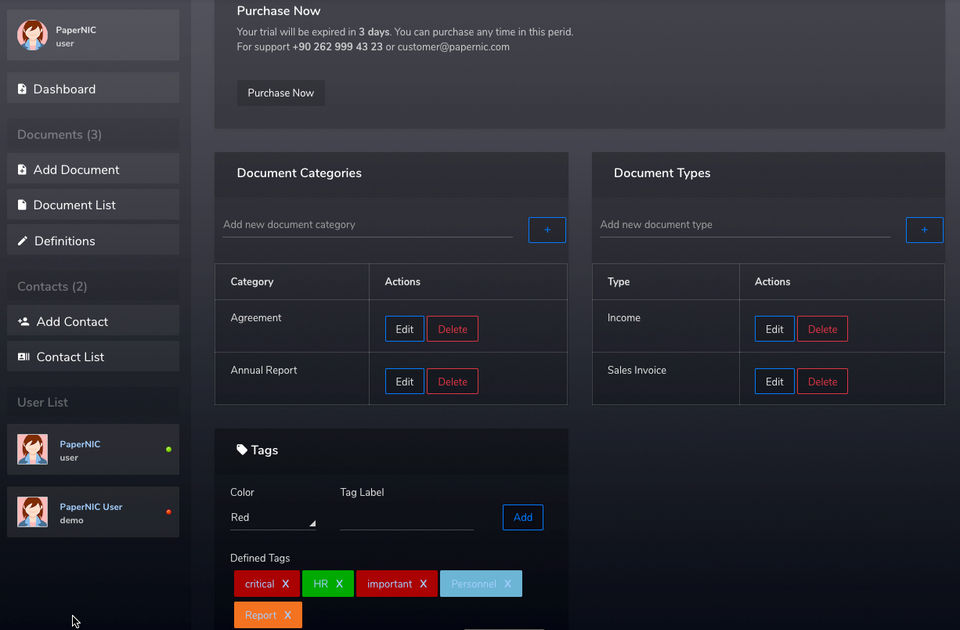The image size is (960, 630).
Task: Click the PaperNIC name in User List
Action: [x=80, y=444]
